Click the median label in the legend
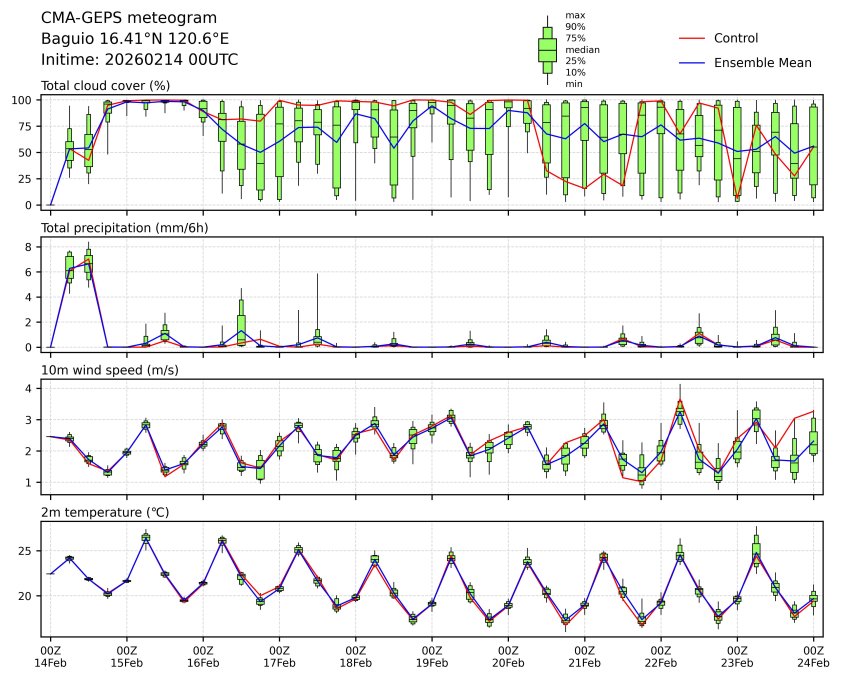This screenshot has width=841, height=680. point(582,49)
